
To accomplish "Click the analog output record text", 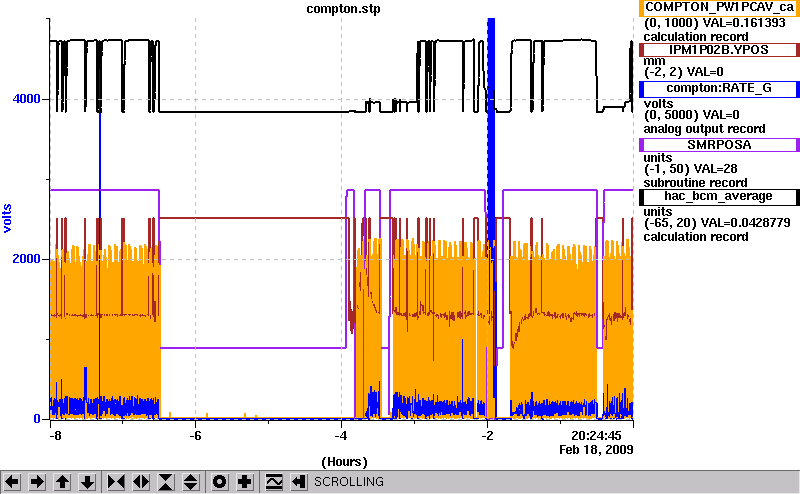I will tap(705, 129).
